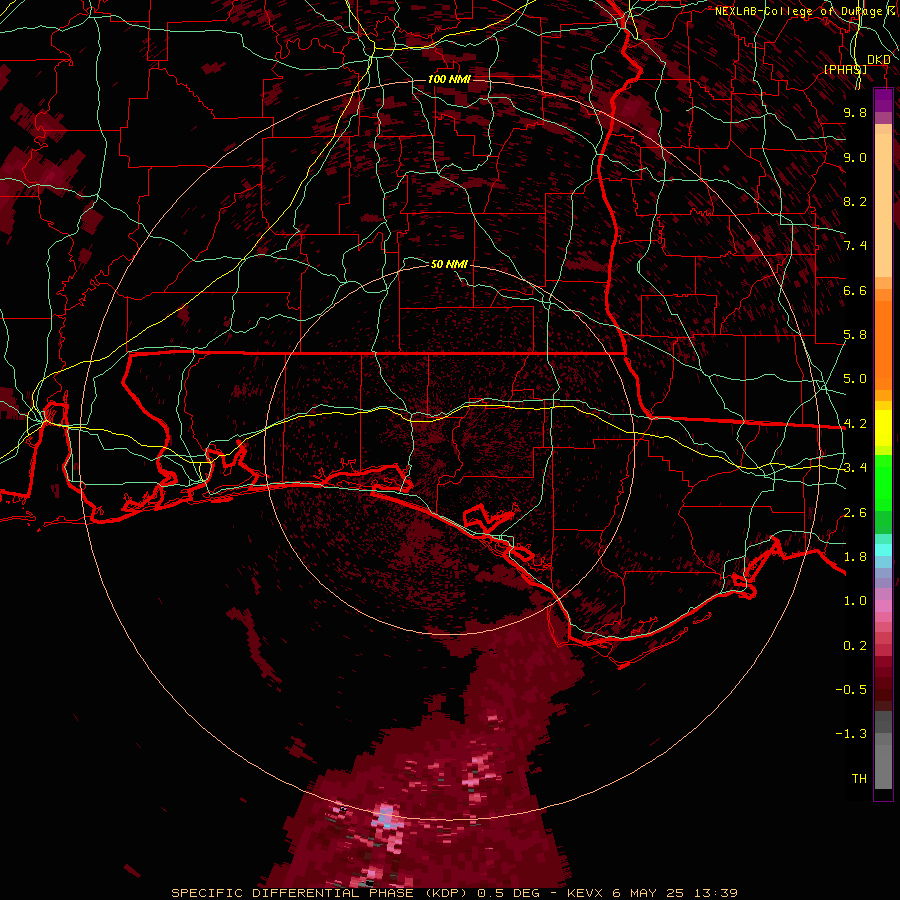The width and height of the screenshot is (900, 900).
Task: Select the 7.4 legend value
Action: point(855,246)
